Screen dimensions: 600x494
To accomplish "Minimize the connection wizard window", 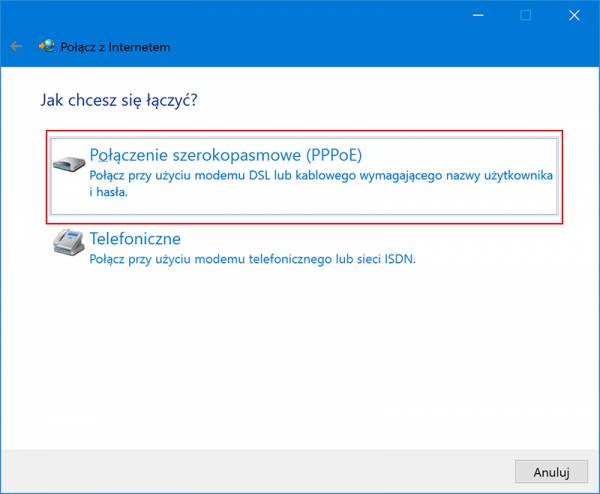I will click(478, 15).
